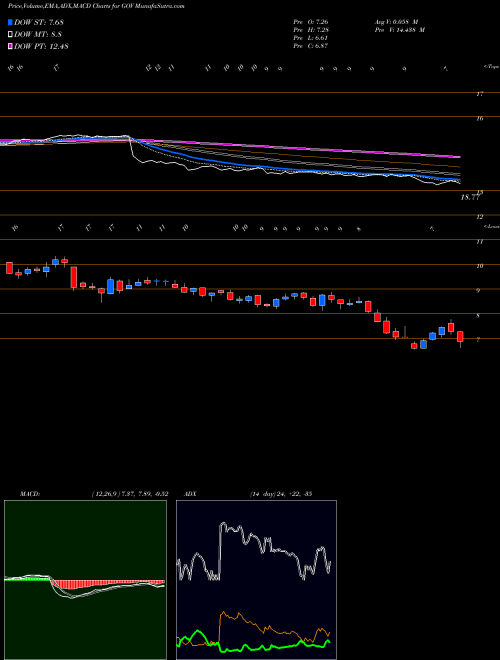Click the price axis label 11
Viewport: 500px width, 660px height.
coord(479,242)
